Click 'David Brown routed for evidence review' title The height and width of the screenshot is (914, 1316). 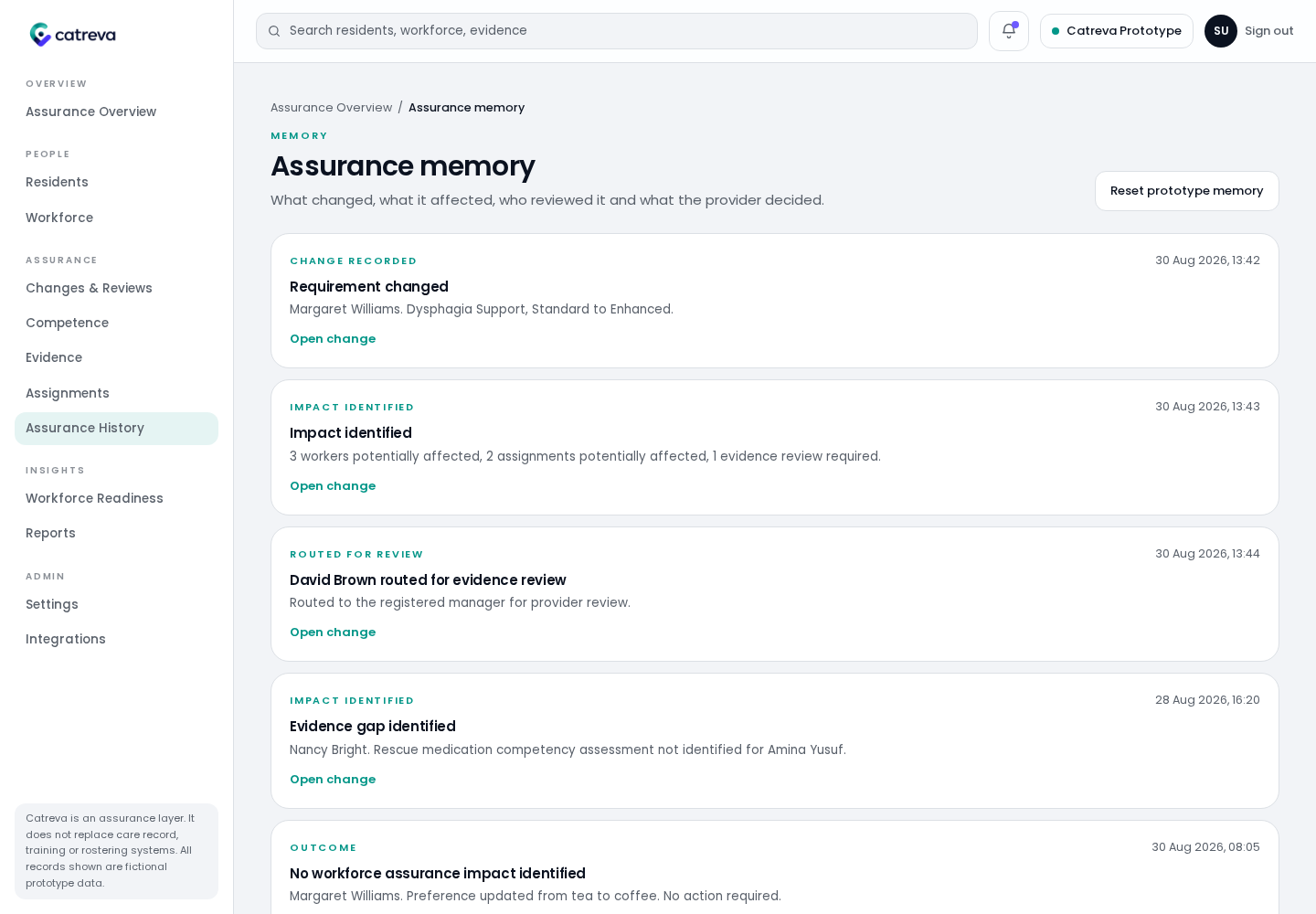(428, 580)
